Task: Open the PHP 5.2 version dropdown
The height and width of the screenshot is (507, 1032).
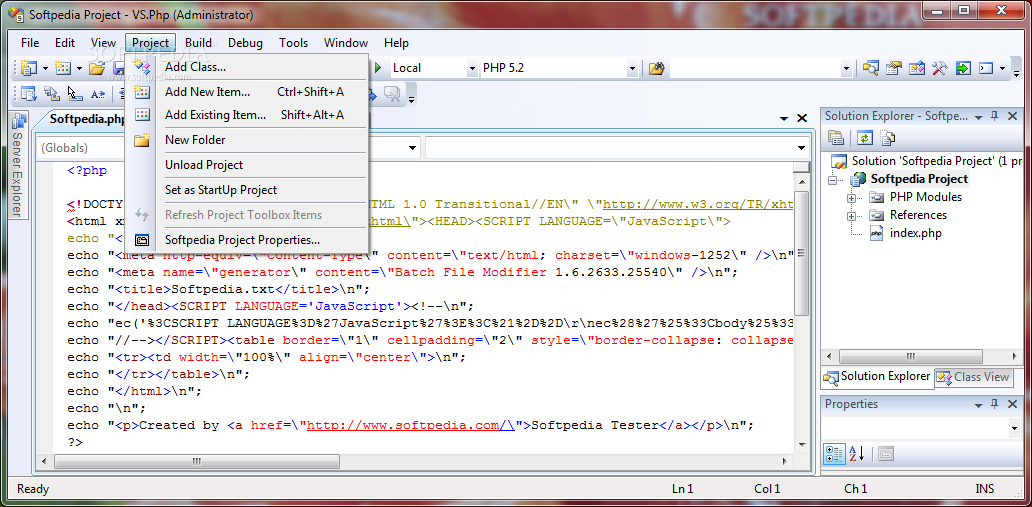Action: (632, 68)
